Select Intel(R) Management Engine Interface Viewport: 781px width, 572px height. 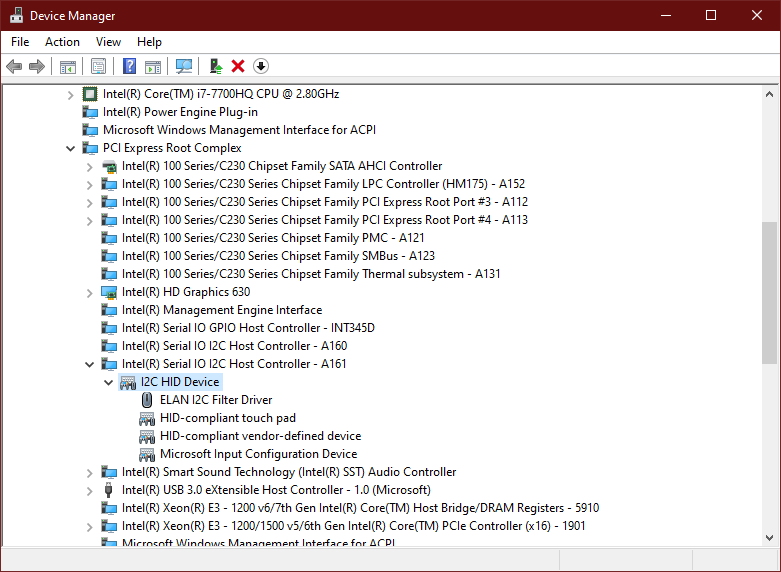[221, 310]
